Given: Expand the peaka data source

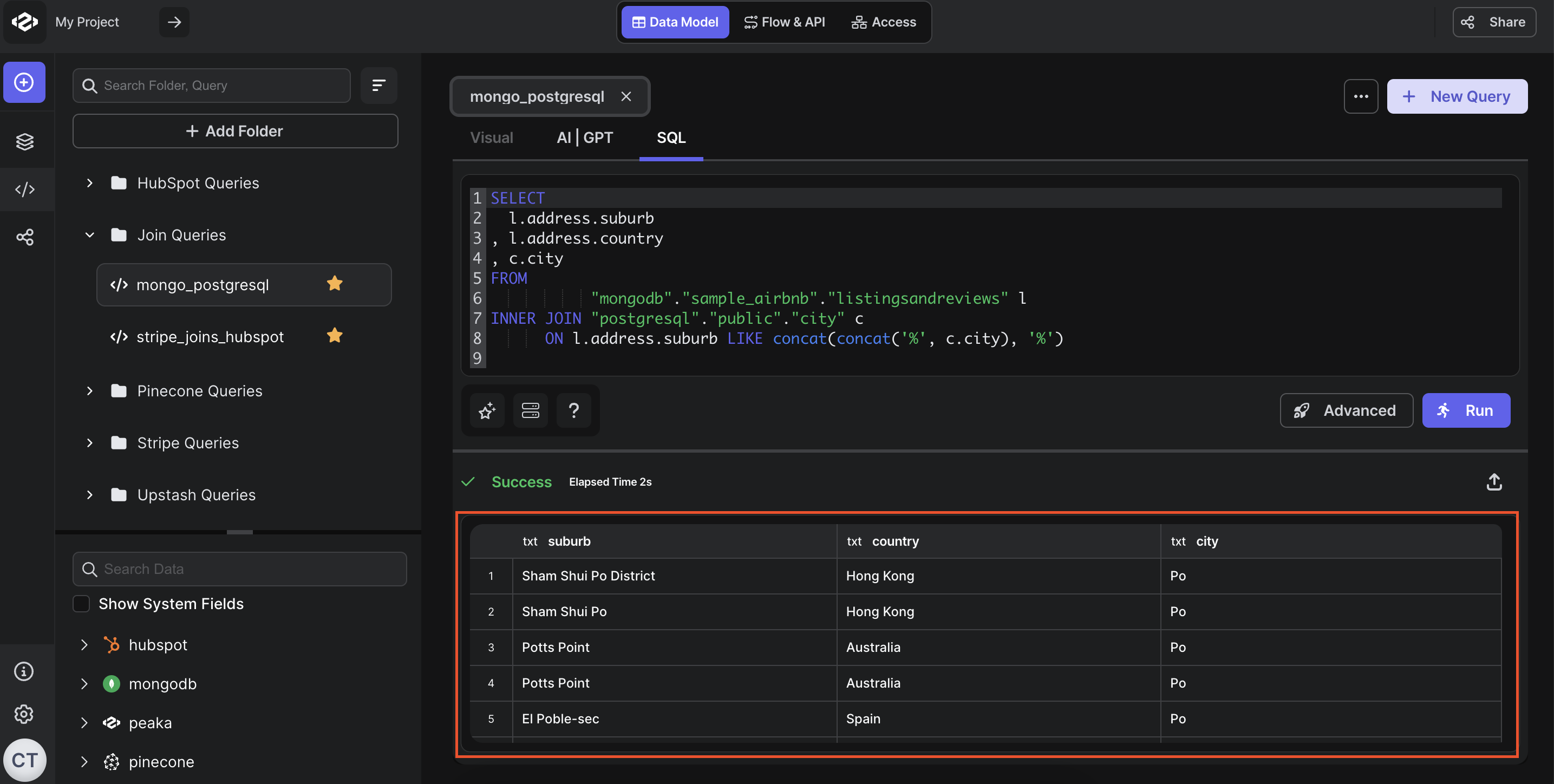Looking at the screenshot, I should (84, 722).
